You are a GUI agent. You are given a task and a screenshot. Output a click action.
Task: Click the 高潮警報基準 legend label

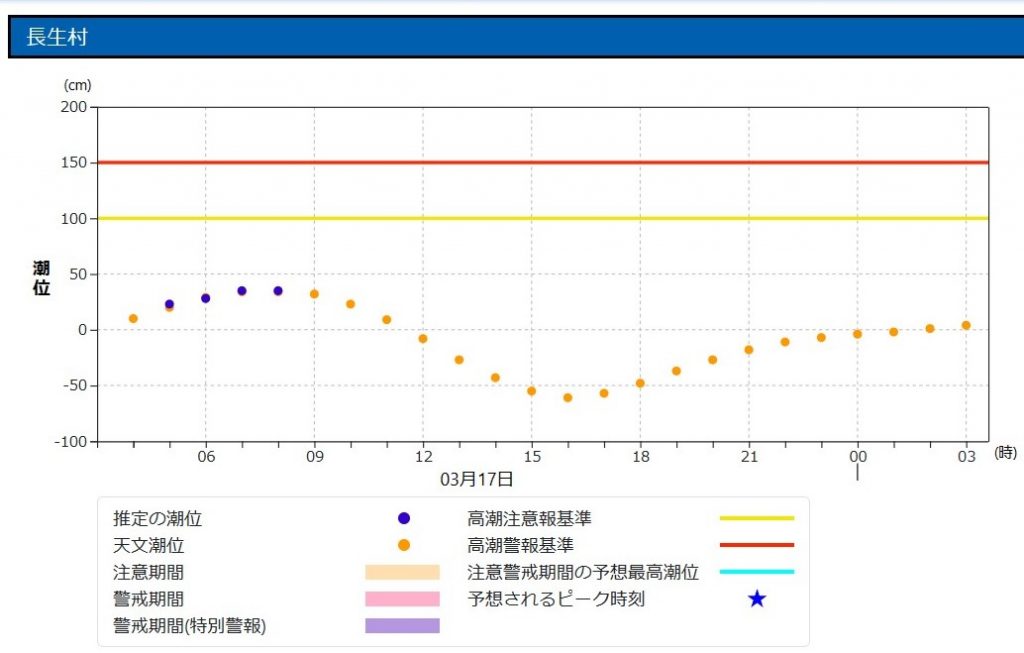click(x=520, y=545)
